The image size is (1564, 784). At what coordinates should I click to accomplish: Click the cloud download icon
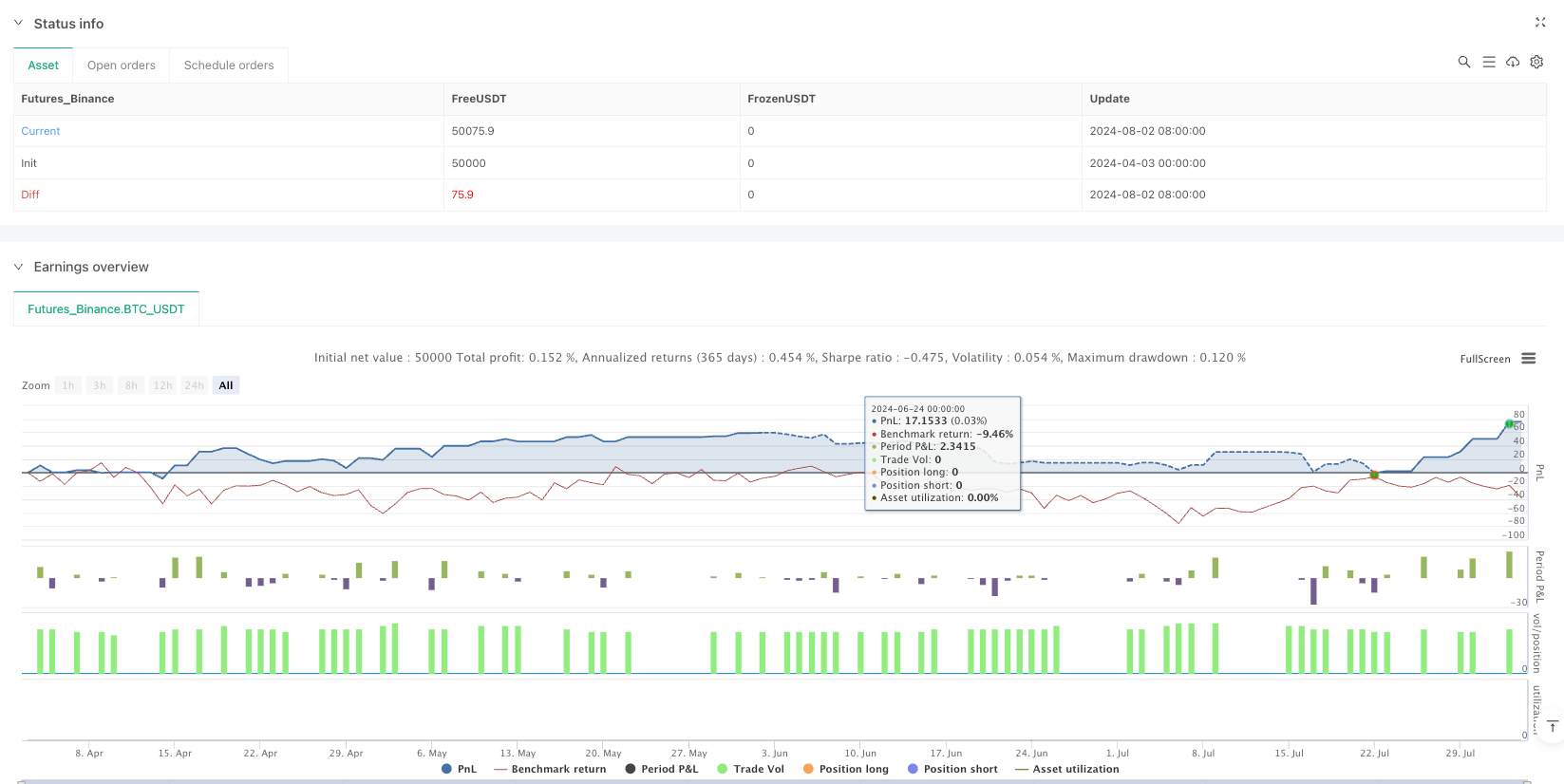click(1513, 62)
